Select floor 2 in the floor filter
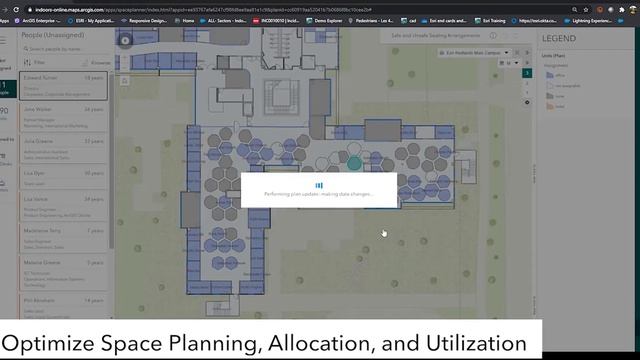The height and width of the screenshot is (360, 640). pos(527,83)
